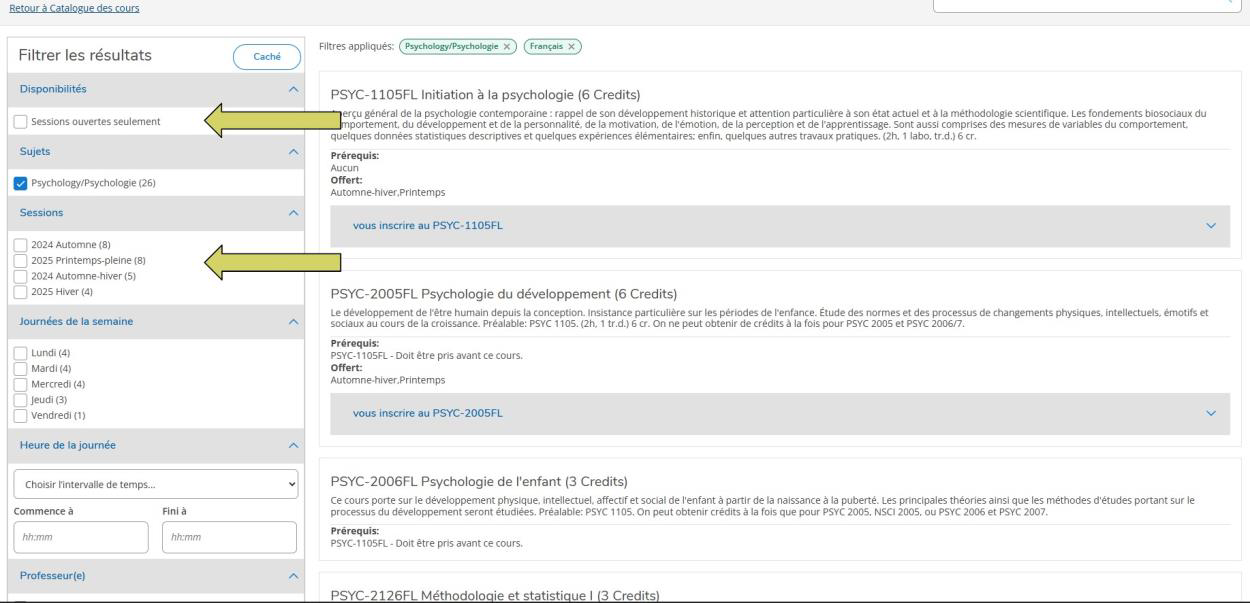Screen dimensions: 1250x603
Task: Select the 2025 Hiver session checkbox
Action: click(x=21, y=291)
